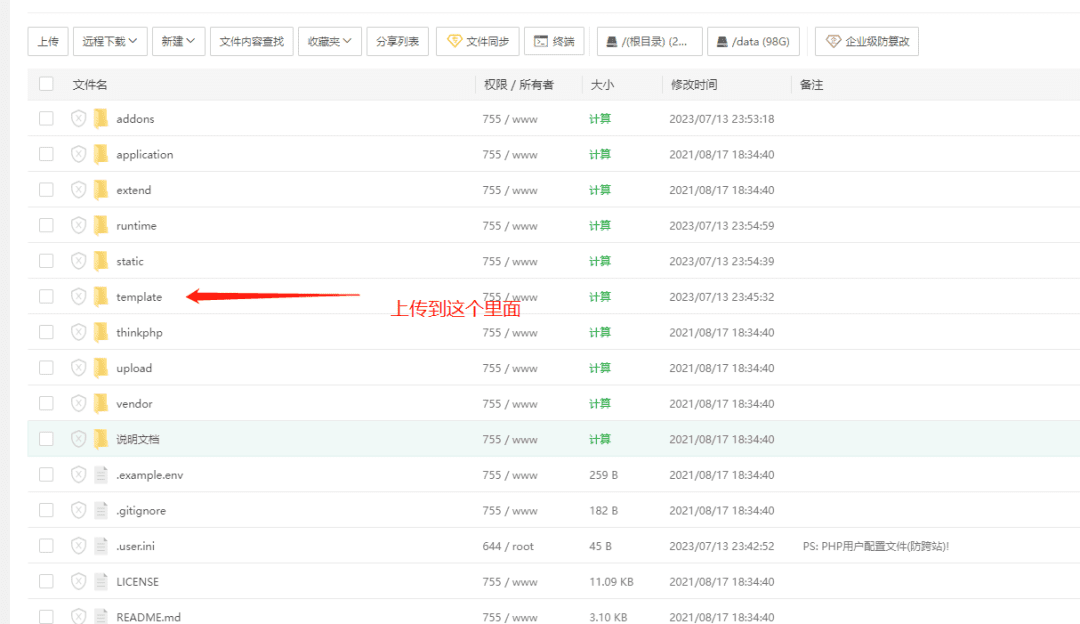Click 计算 to compute thinkphp folder size

coord(599,332)
